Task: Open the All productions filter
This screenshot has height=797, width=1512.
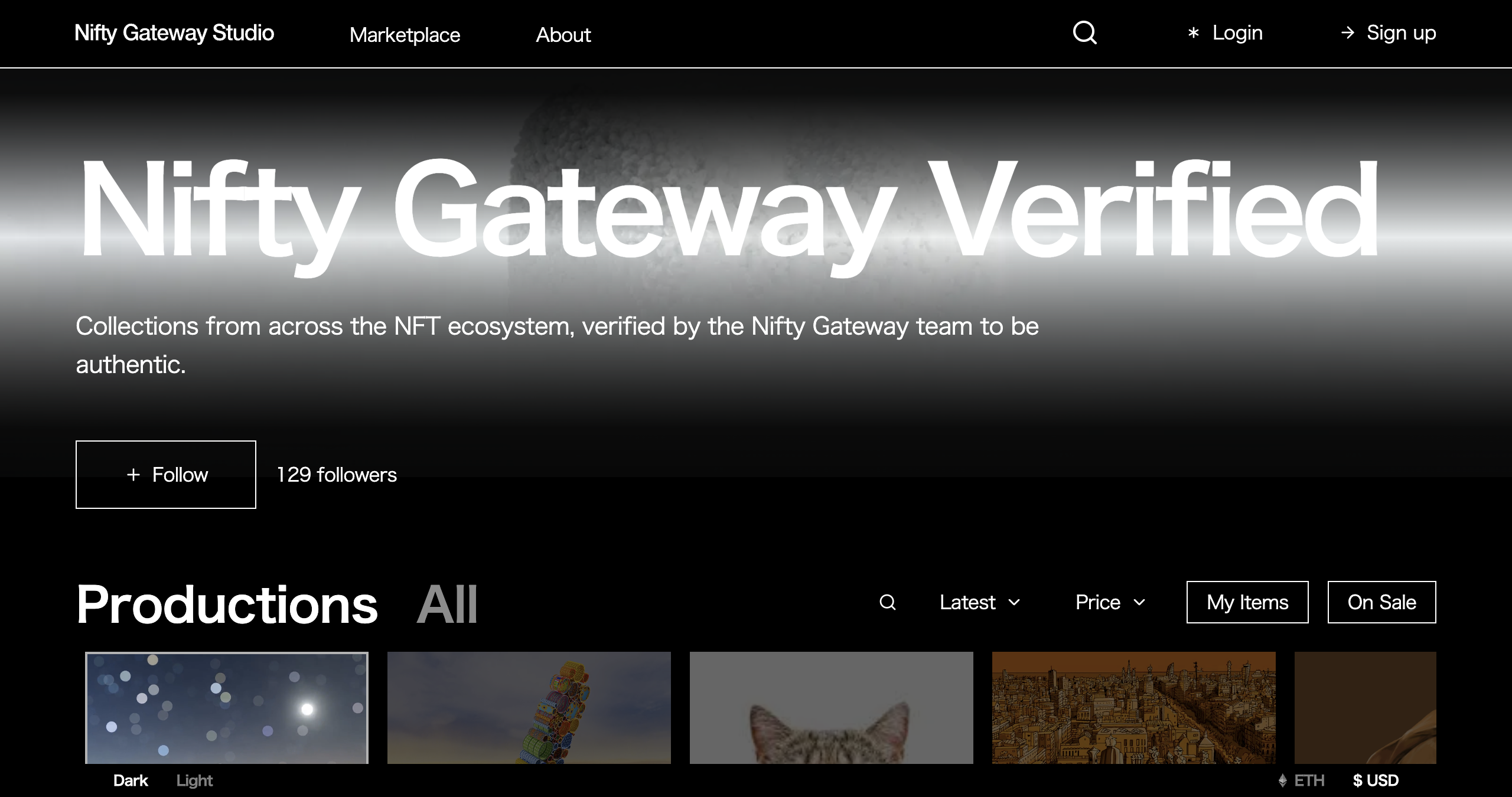Action: [x=447, y=605]
